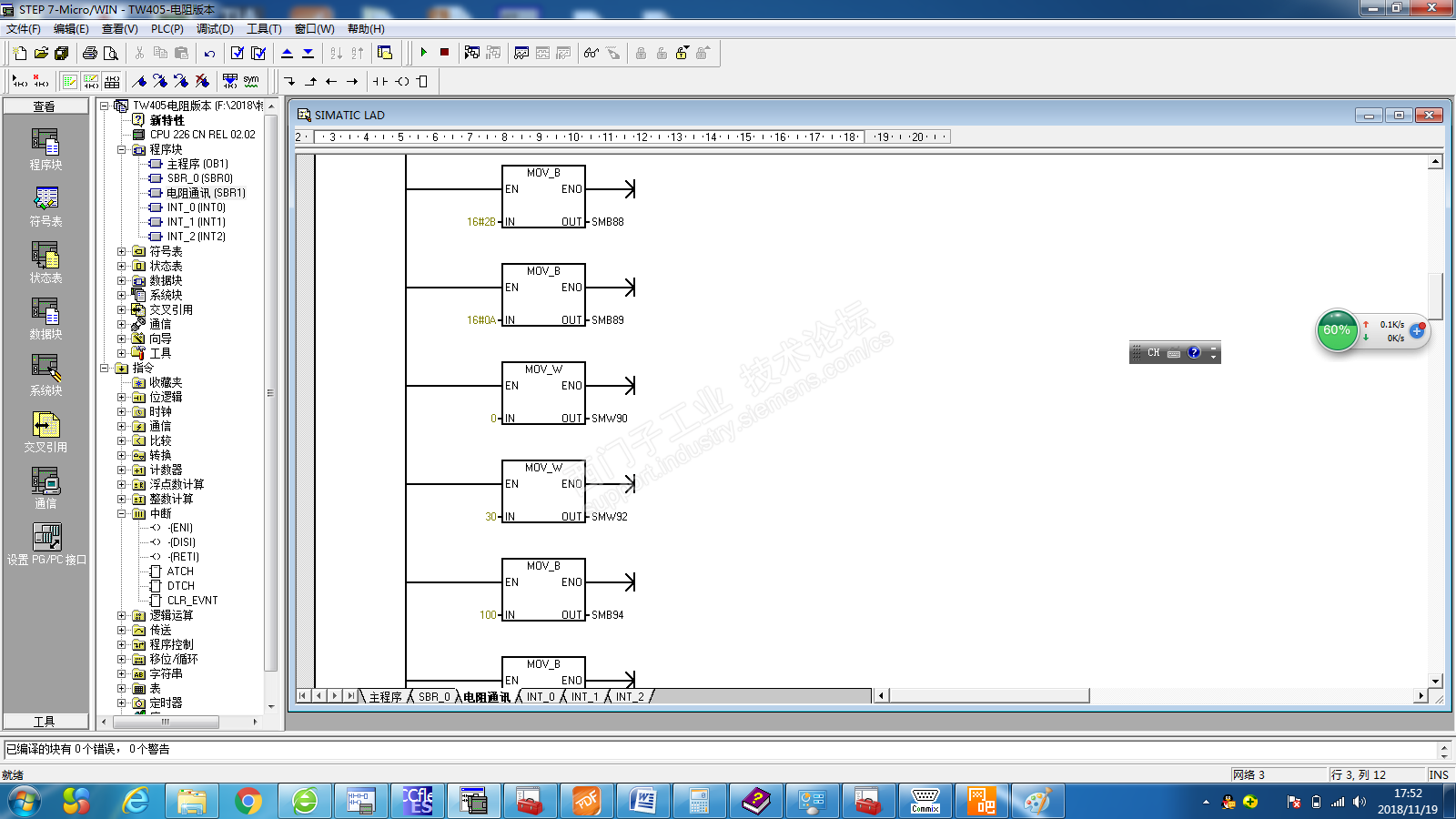Image resolution: width=1456 pixels, height=819 pixels.
Task: Click the Delete Network toolbar icon
Action: click(40, 81)
